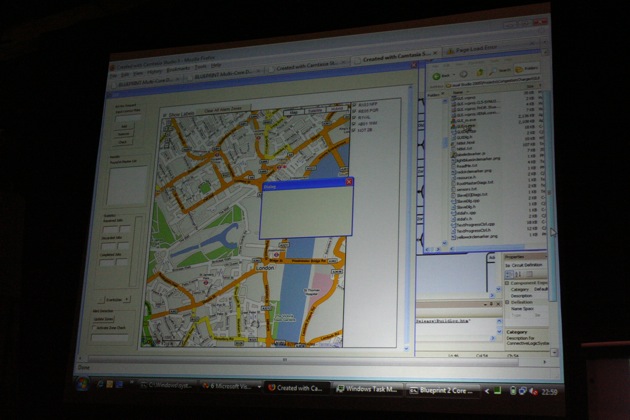The width and height of the screenshot is (630, 420).
Task: Launch Internet Explorer from quick launch
Action: (100, 384)
